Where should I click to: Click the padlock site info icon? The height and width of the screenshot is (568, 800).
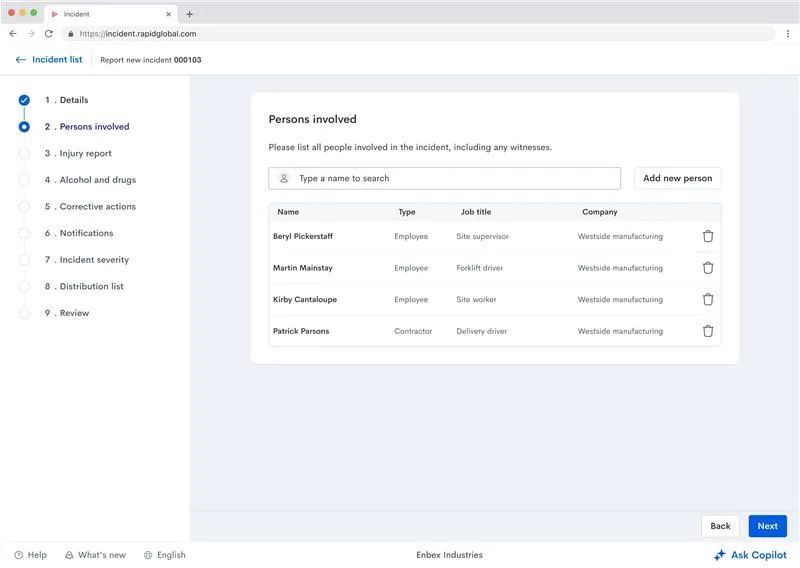[70, 34]
